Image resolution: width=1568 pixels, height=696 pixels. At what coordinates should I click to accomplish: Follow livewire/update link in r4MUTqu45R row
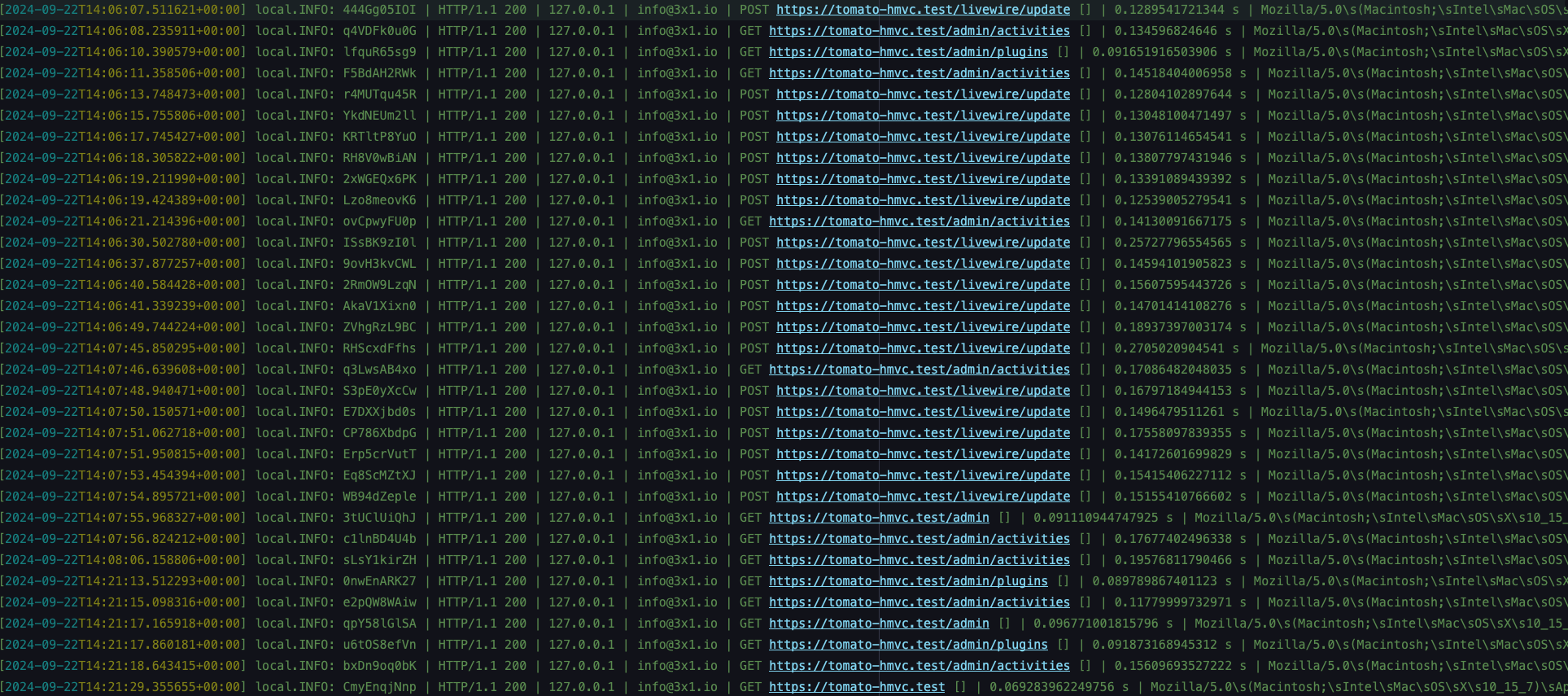click(x=923, y=94)
